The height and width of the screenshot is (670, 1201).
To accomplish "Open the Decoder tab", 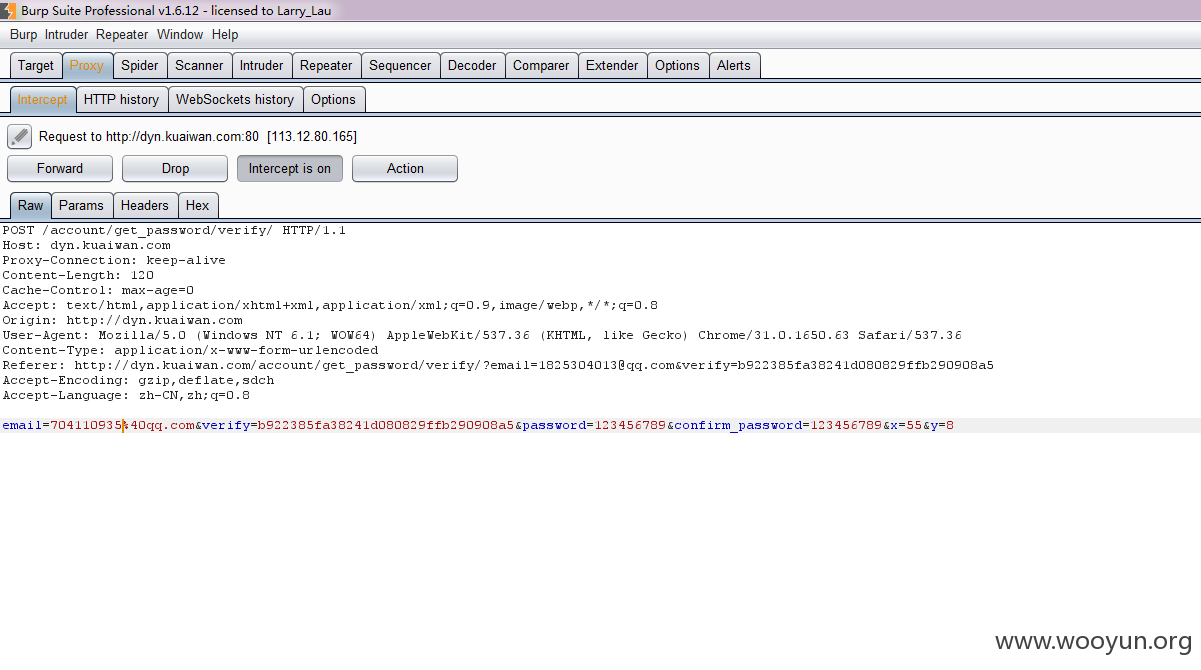I will pyautogui.click(x=472, y=66).
